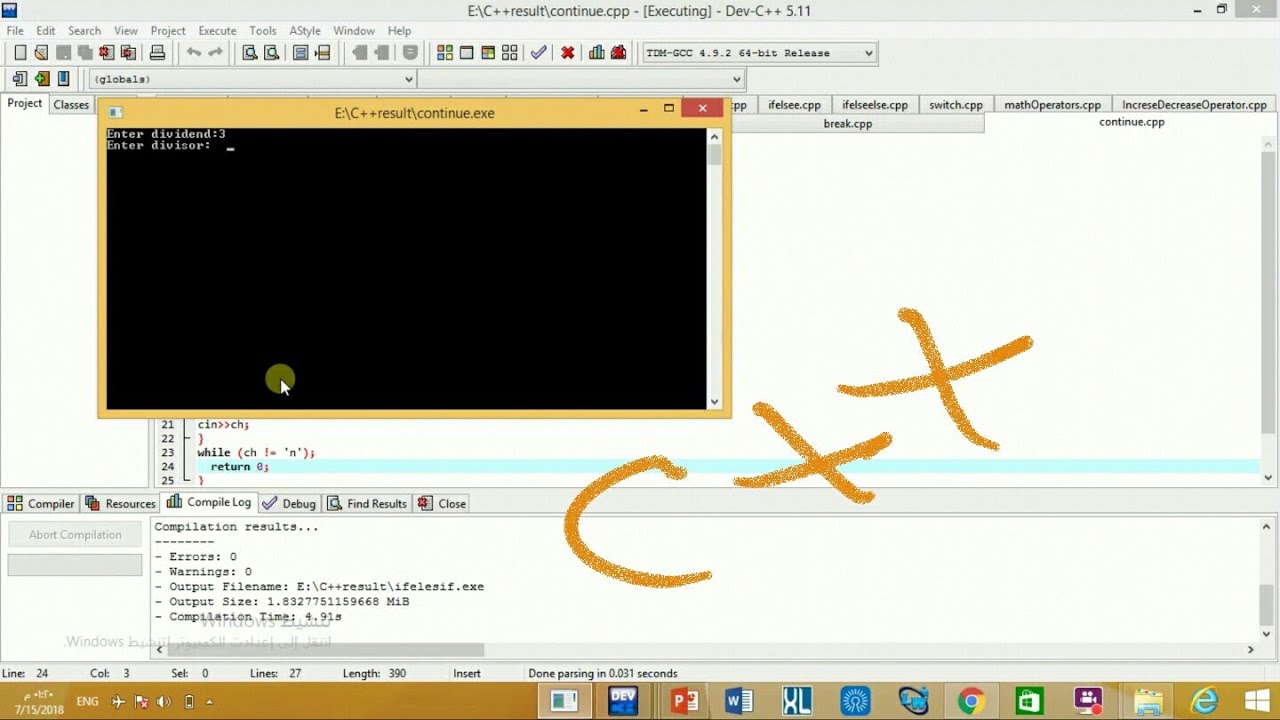1280x720 pixels.
Task: Click the Syntax Check checkmark icon
Action: tap(539, 53)
